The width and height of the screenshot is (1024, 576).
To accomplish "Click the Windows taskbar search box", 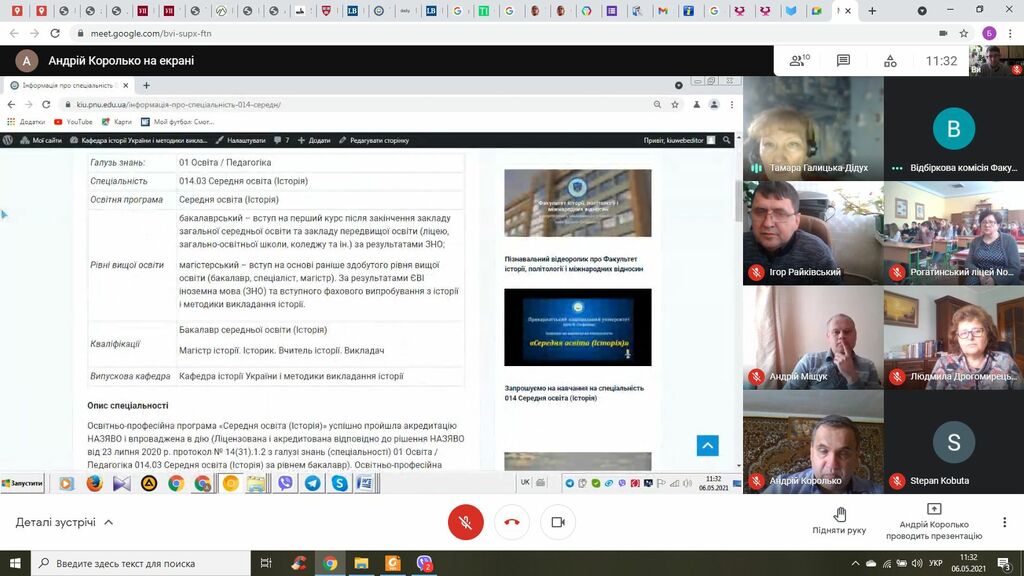I will click(140, 563).
